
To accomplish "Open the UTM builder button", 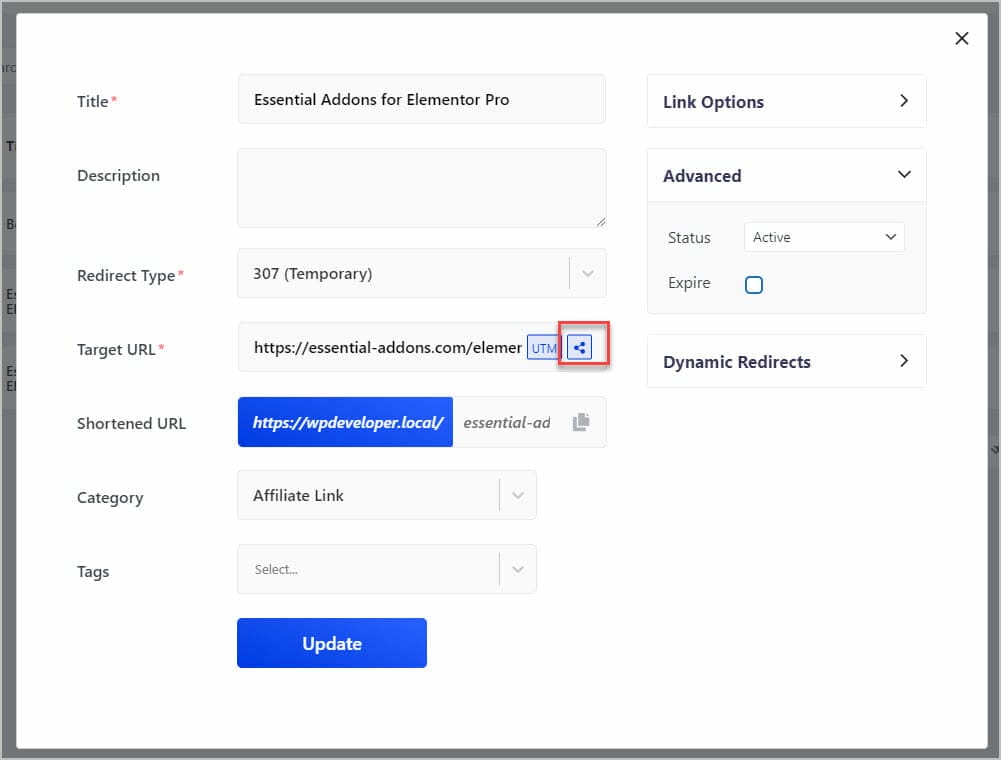I will [543, 348].
